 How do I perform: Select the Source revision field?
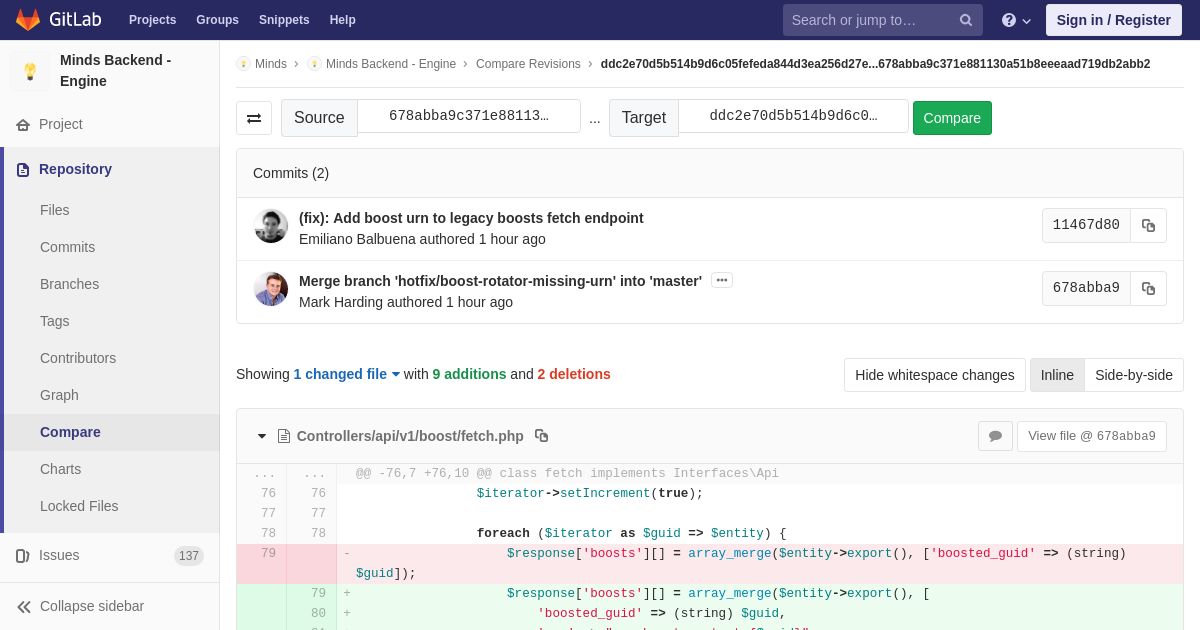pyautogui.click(x=469, y=116)
